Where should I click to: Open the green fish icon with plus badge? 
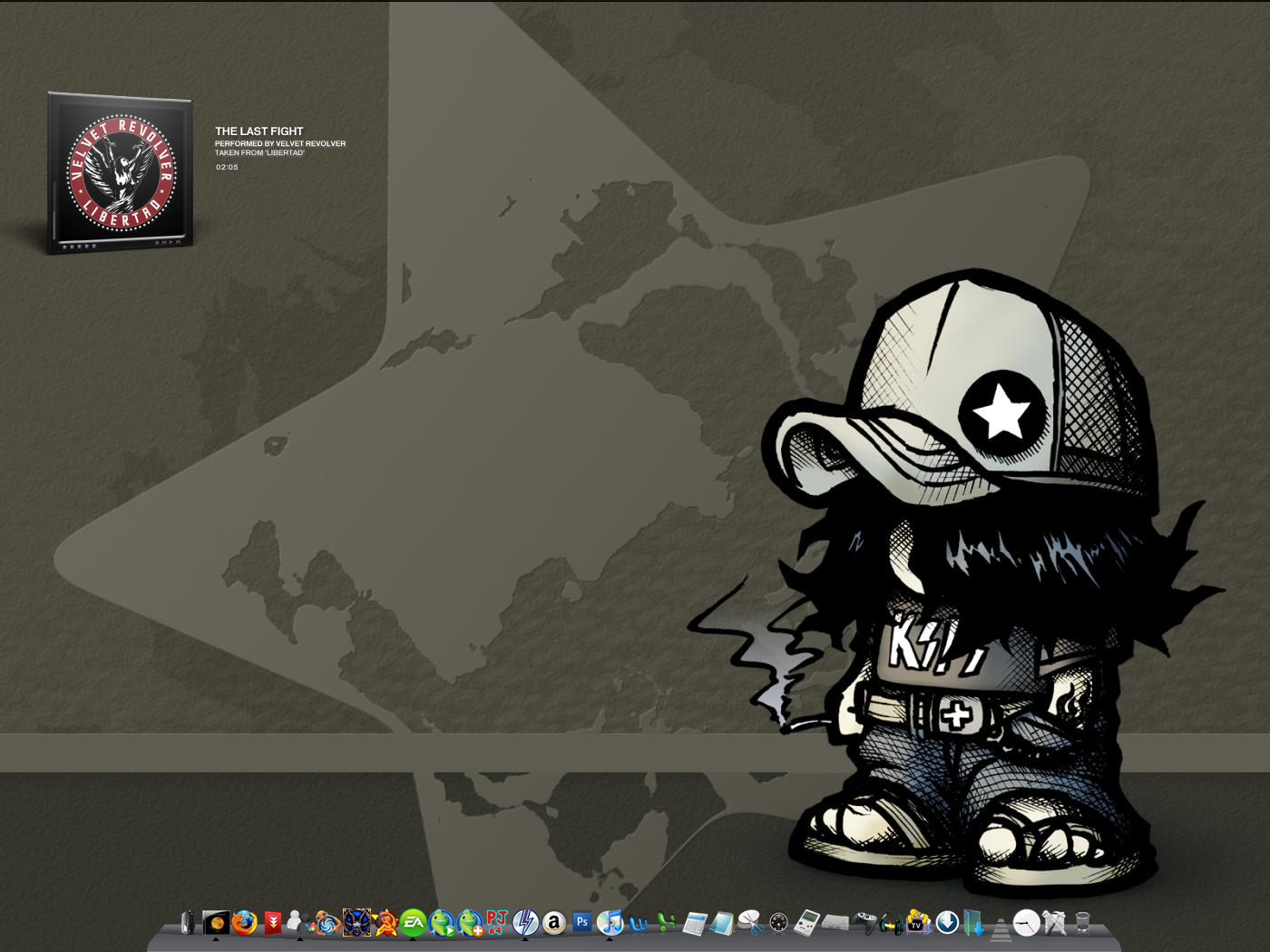[x=470, y=923]
